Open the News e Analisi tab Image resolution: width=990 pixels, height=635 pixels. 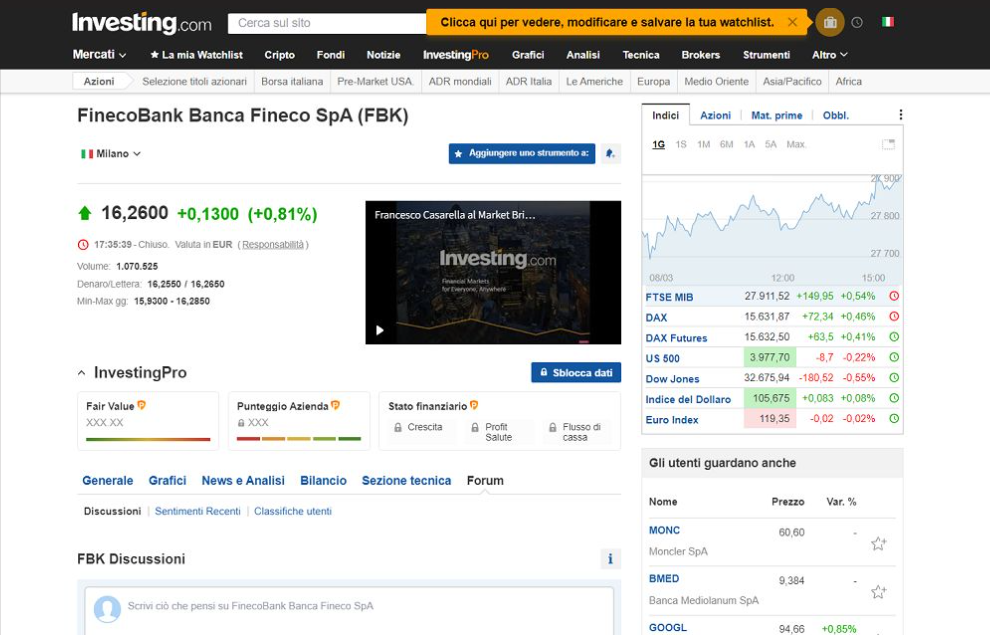[x=243, y=480]
